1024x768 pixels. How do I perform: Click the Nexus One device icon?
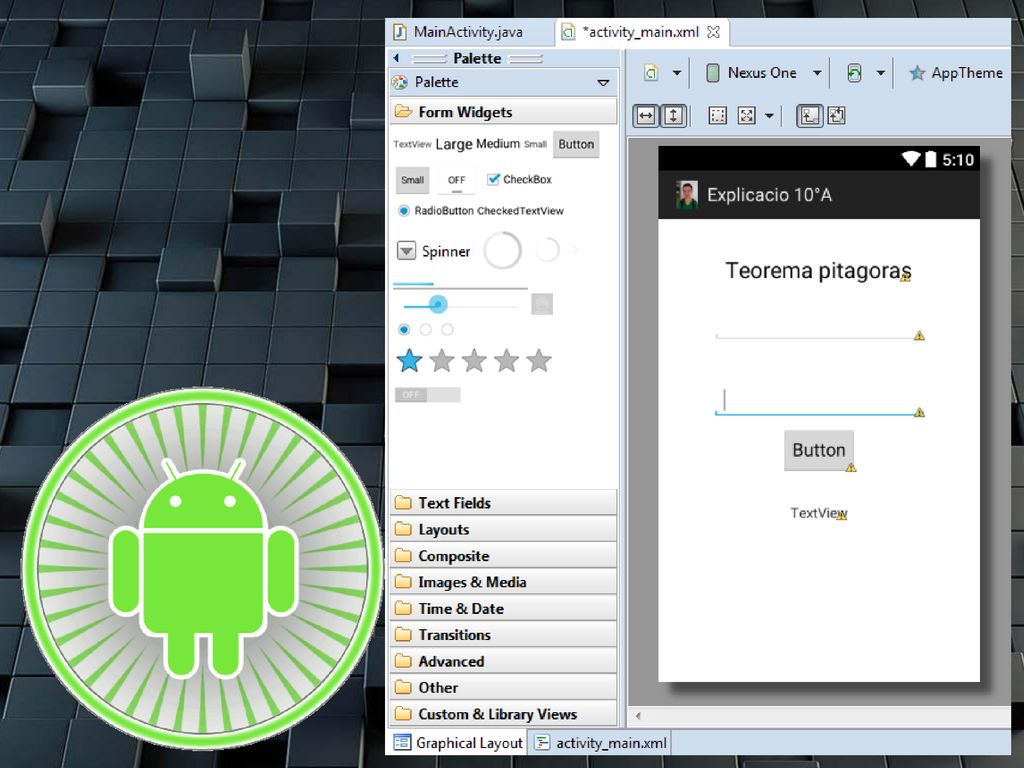[x=712, y=72]
